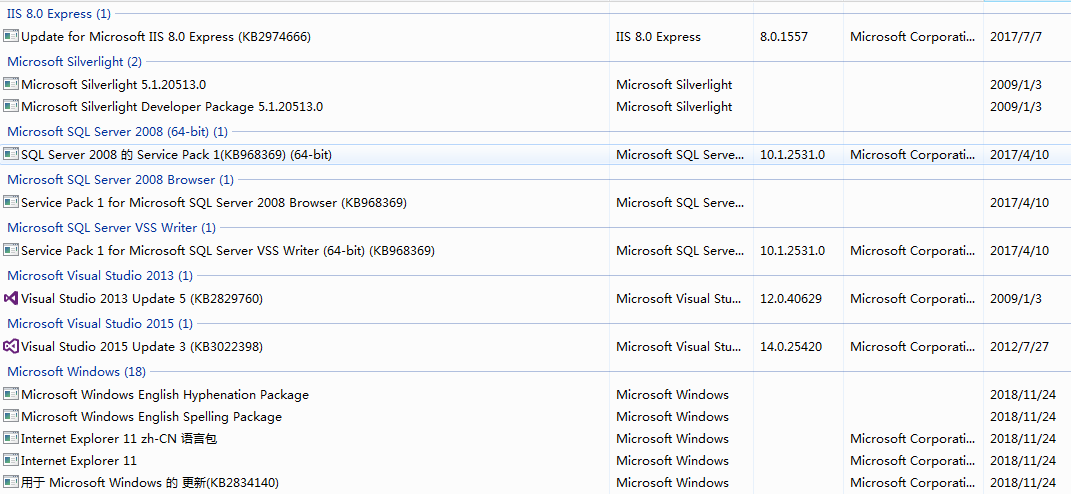The image size is (1071, 494).
Task: Select Internet Explorer 11 zh-CN 语言包 entry
Action: point(119,439)
